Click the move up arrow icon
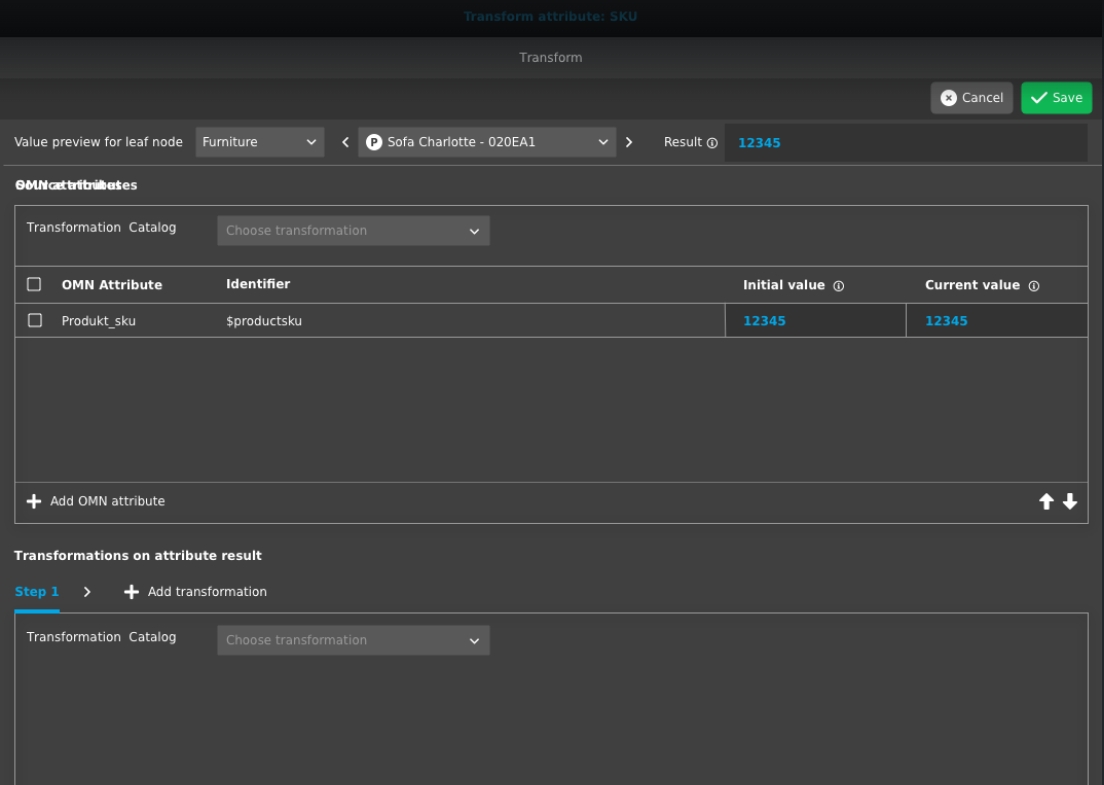This screenshot has height=785, width=1104. pyautogui.click(x=1047, y=502)
